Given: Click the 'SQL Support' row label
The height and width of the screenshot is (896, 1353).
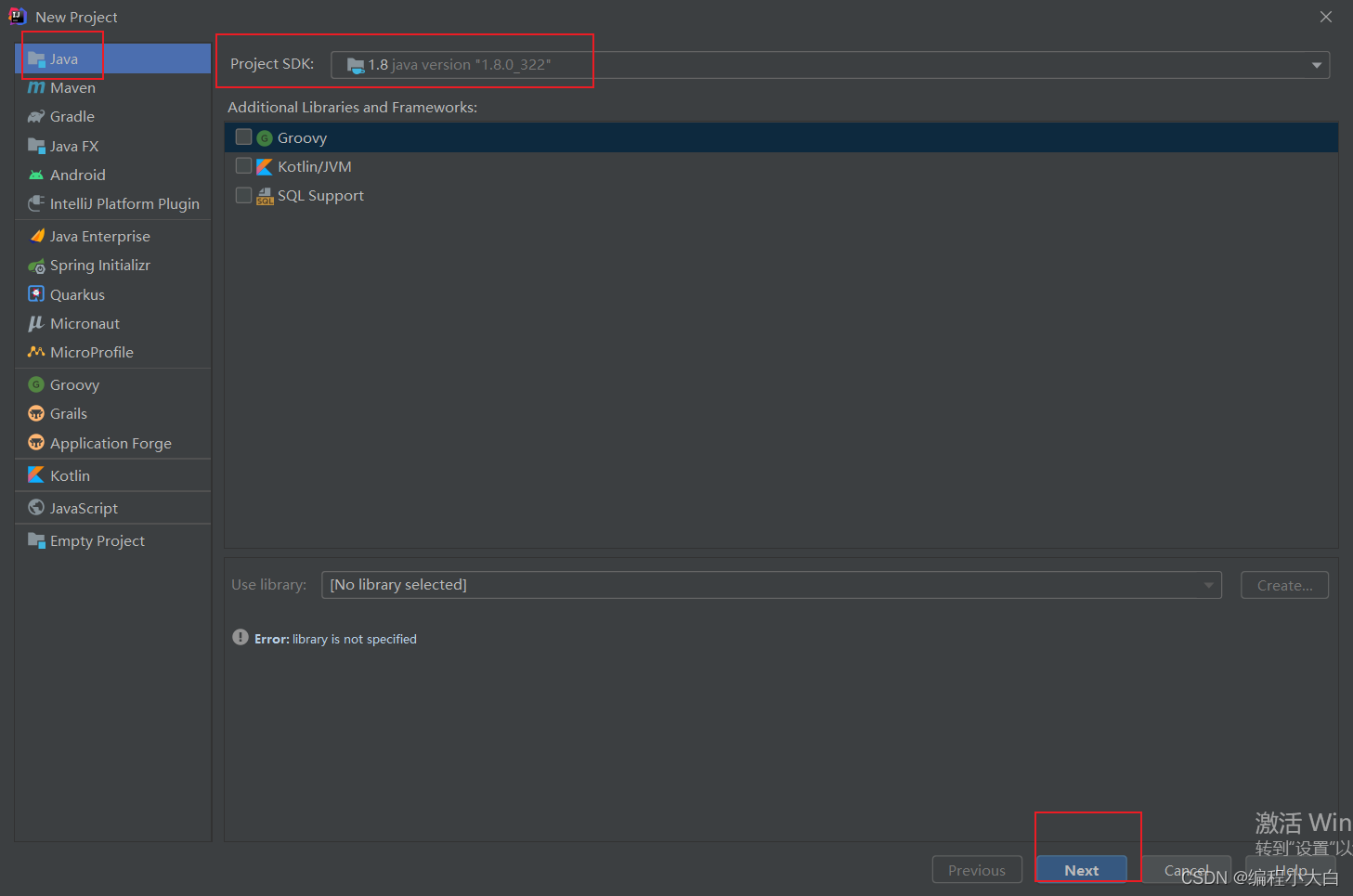Looking at the screenshot, I should pos(320,196).
